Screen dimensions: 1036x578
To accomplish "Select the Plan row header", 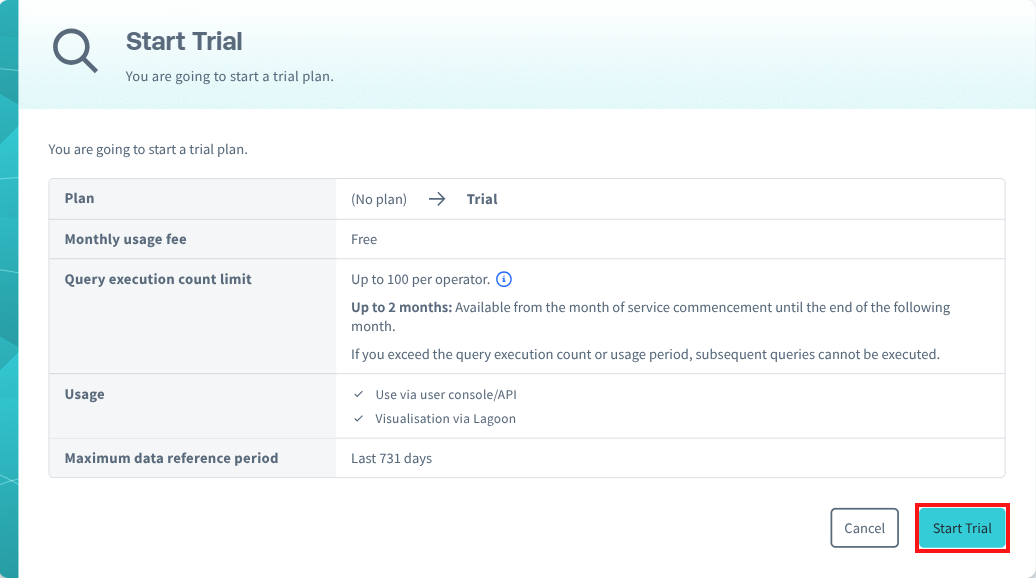I will (79, 198).
